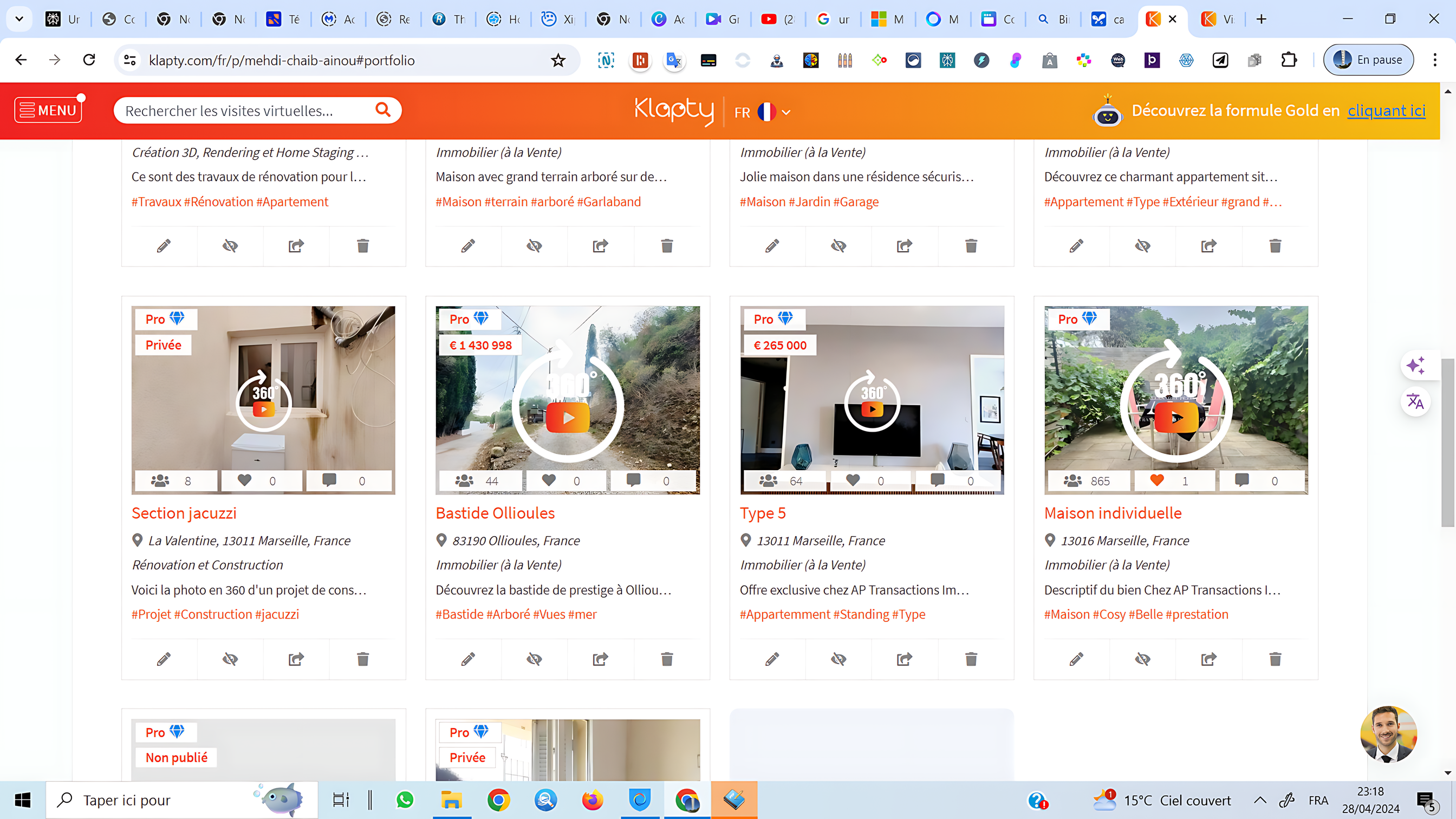This screenshot has width=1456, height=819.
Task: Open Firefox from the taskbar
Action: coord(593,800)
